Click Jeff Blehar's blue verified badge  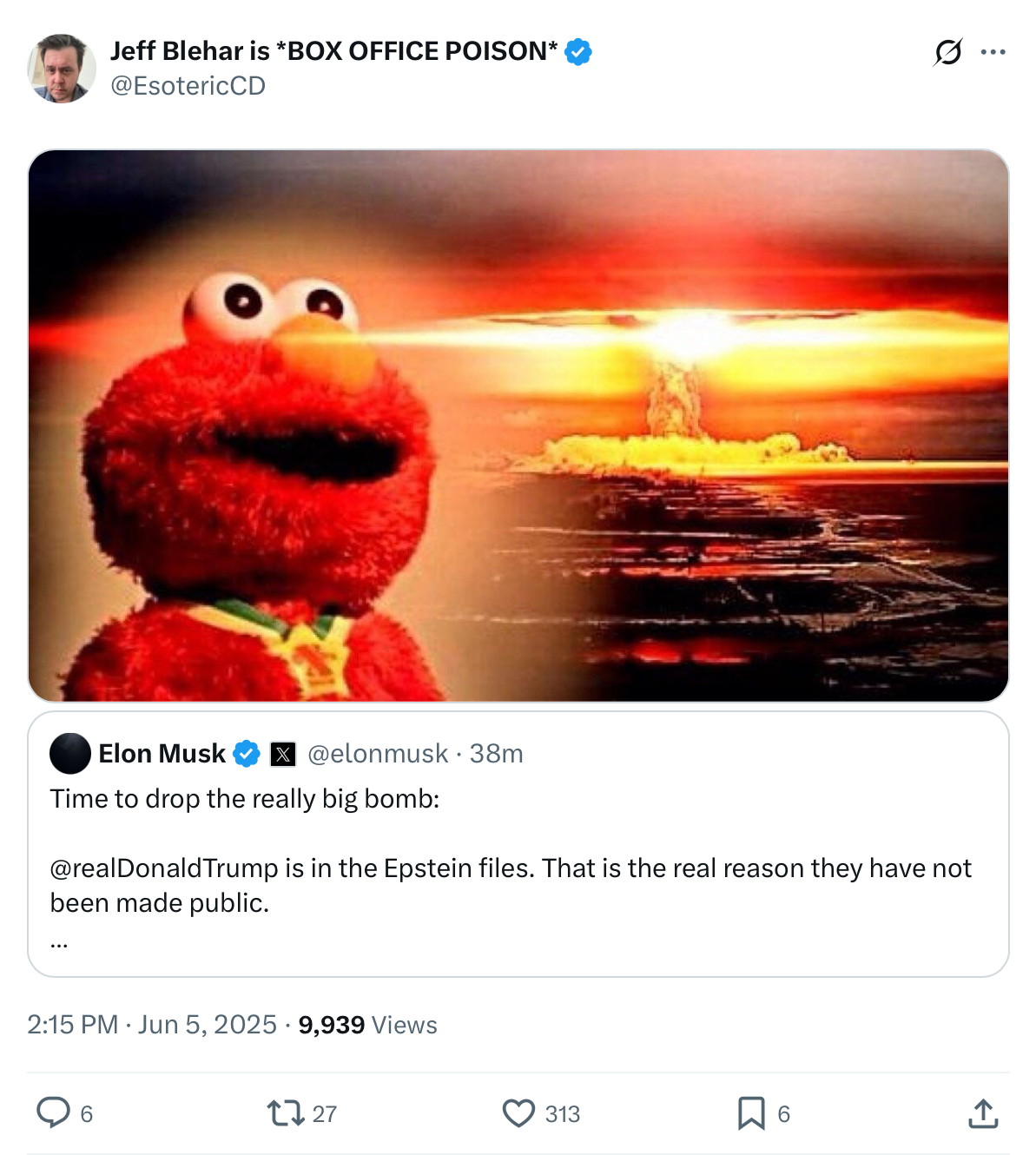click(x=578, y=52)
